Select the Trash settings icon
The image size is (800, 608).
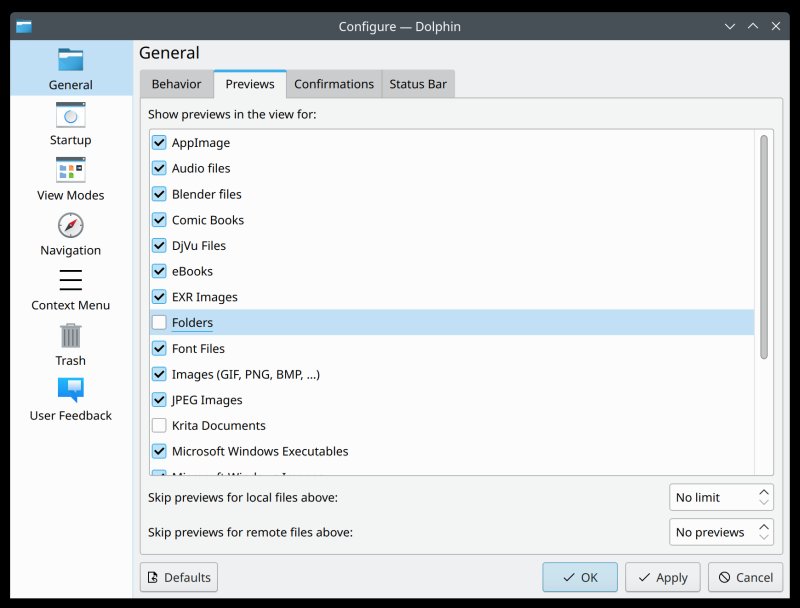coord(70,336)
